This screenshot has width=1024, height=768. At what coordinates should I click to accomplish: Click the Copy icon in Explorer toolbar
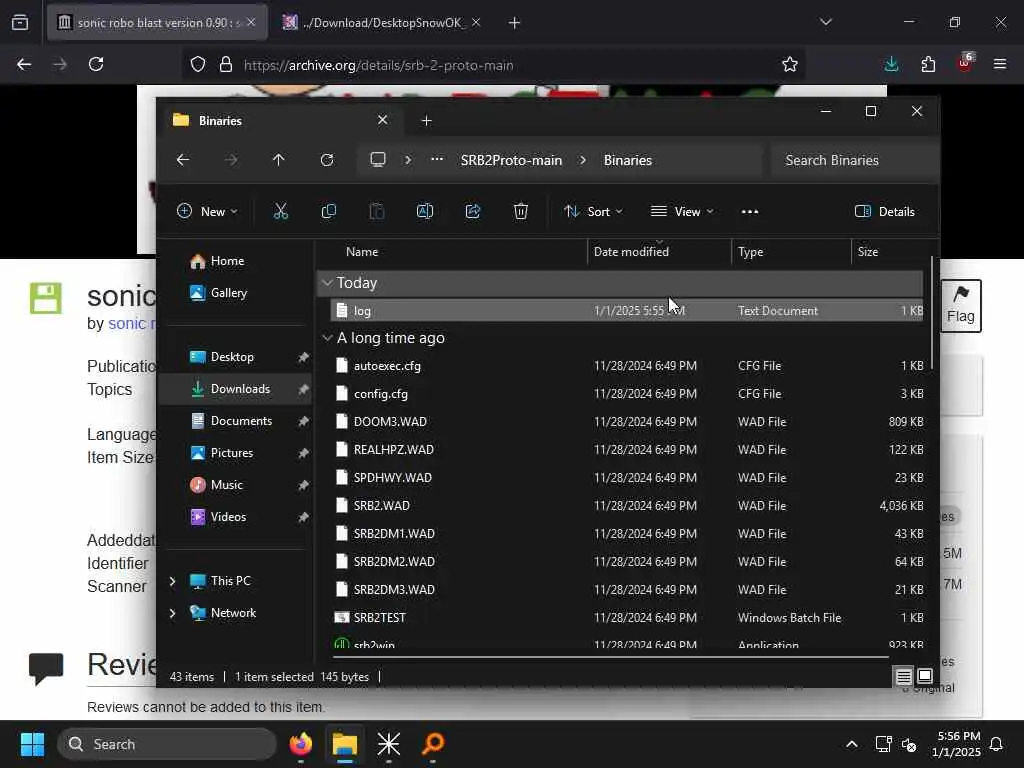[328, 211]
